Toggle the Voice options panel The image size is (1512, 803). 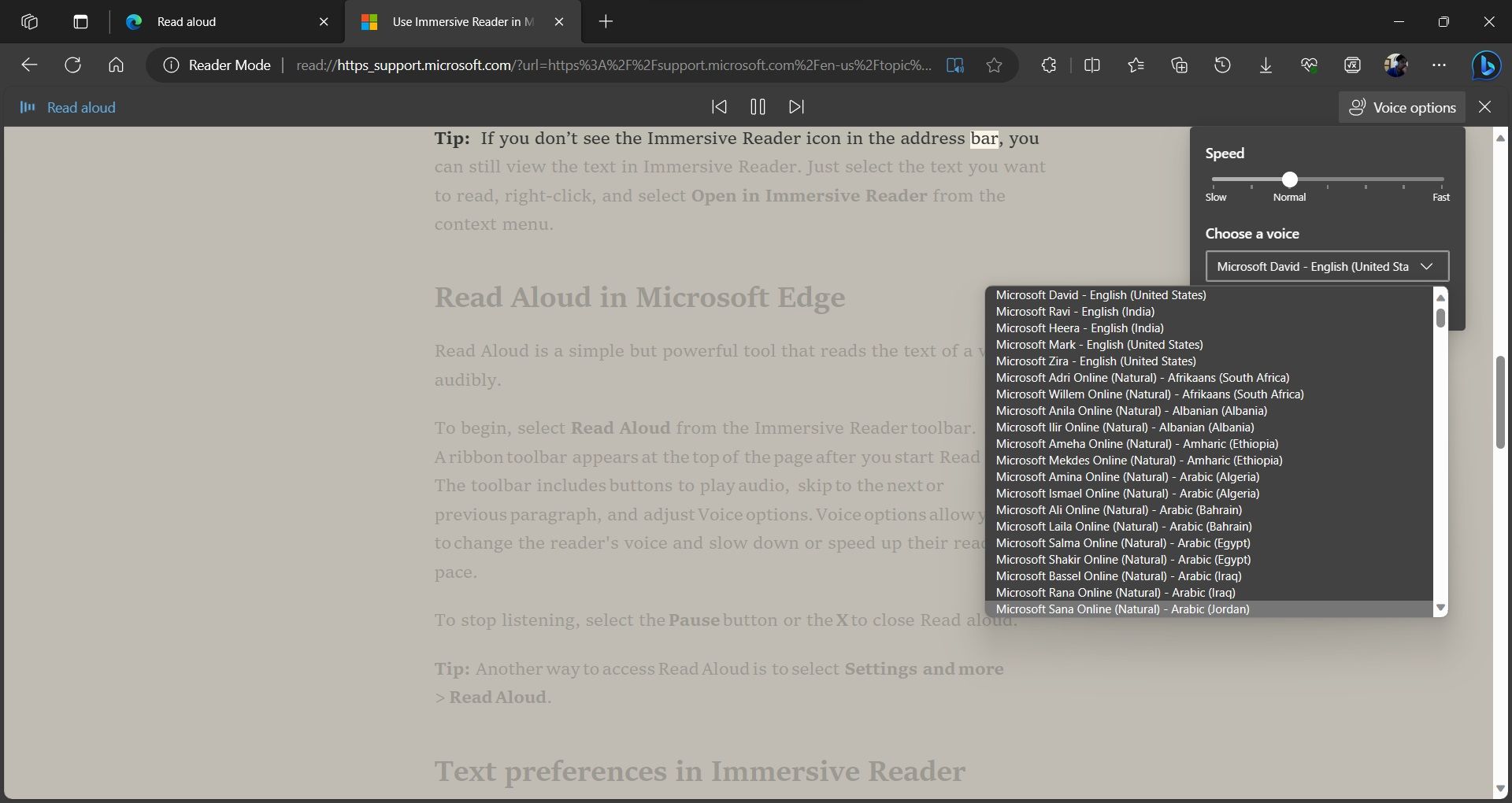(x=1402, y=106)
